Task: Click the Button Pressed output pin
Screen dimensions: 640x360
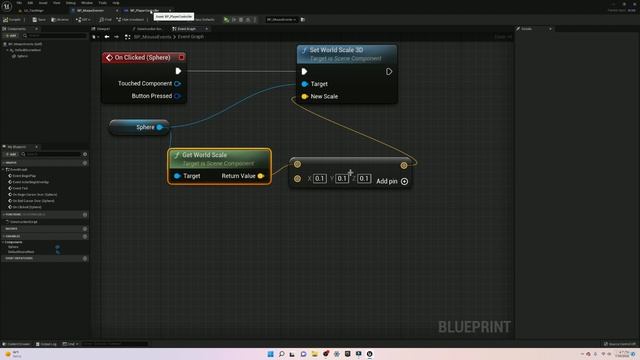Action: click(x=177, y=96)
